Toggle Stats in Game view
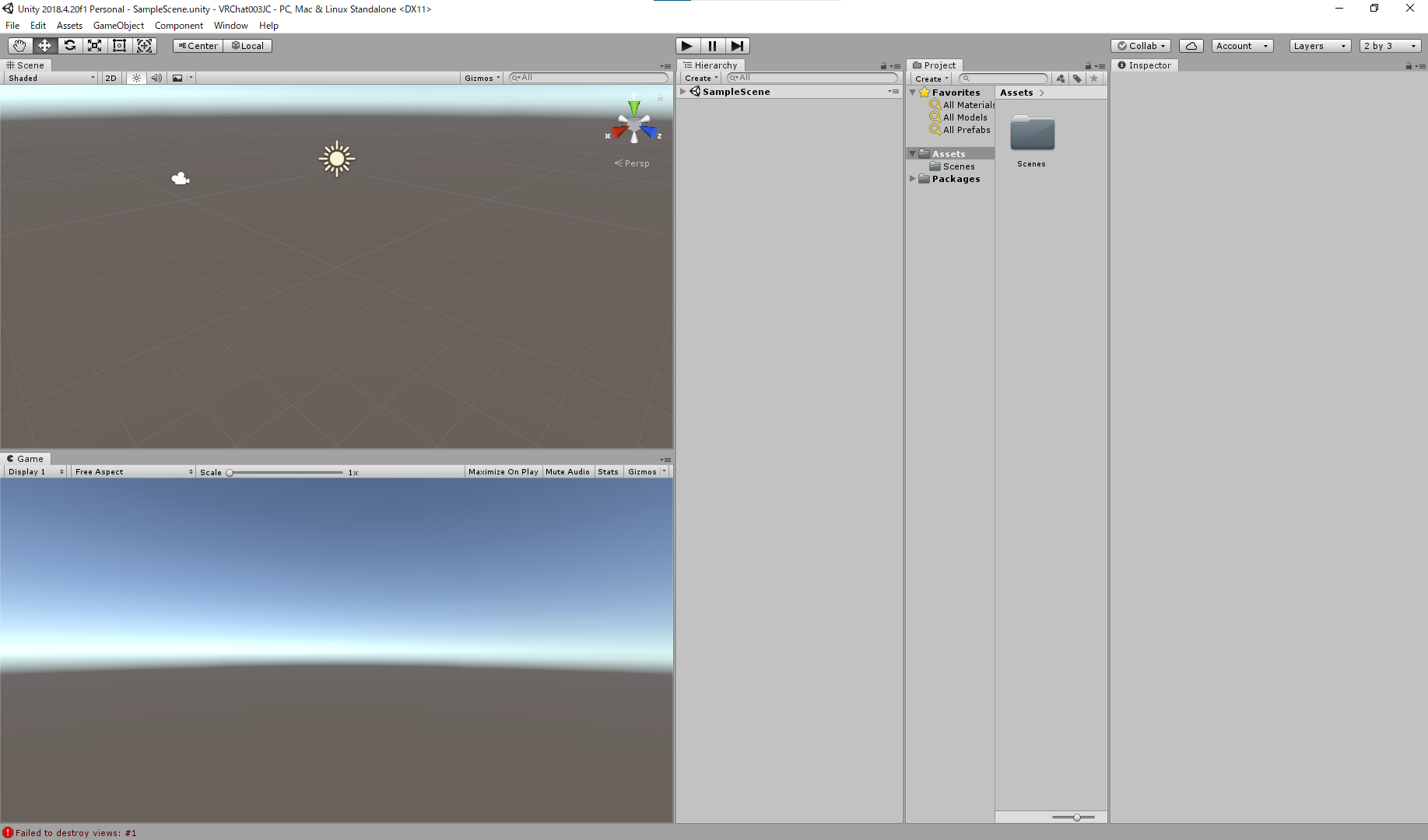The width and height of the screenshot is (1428, 840). pyautogui.click(x=608, y=472)
